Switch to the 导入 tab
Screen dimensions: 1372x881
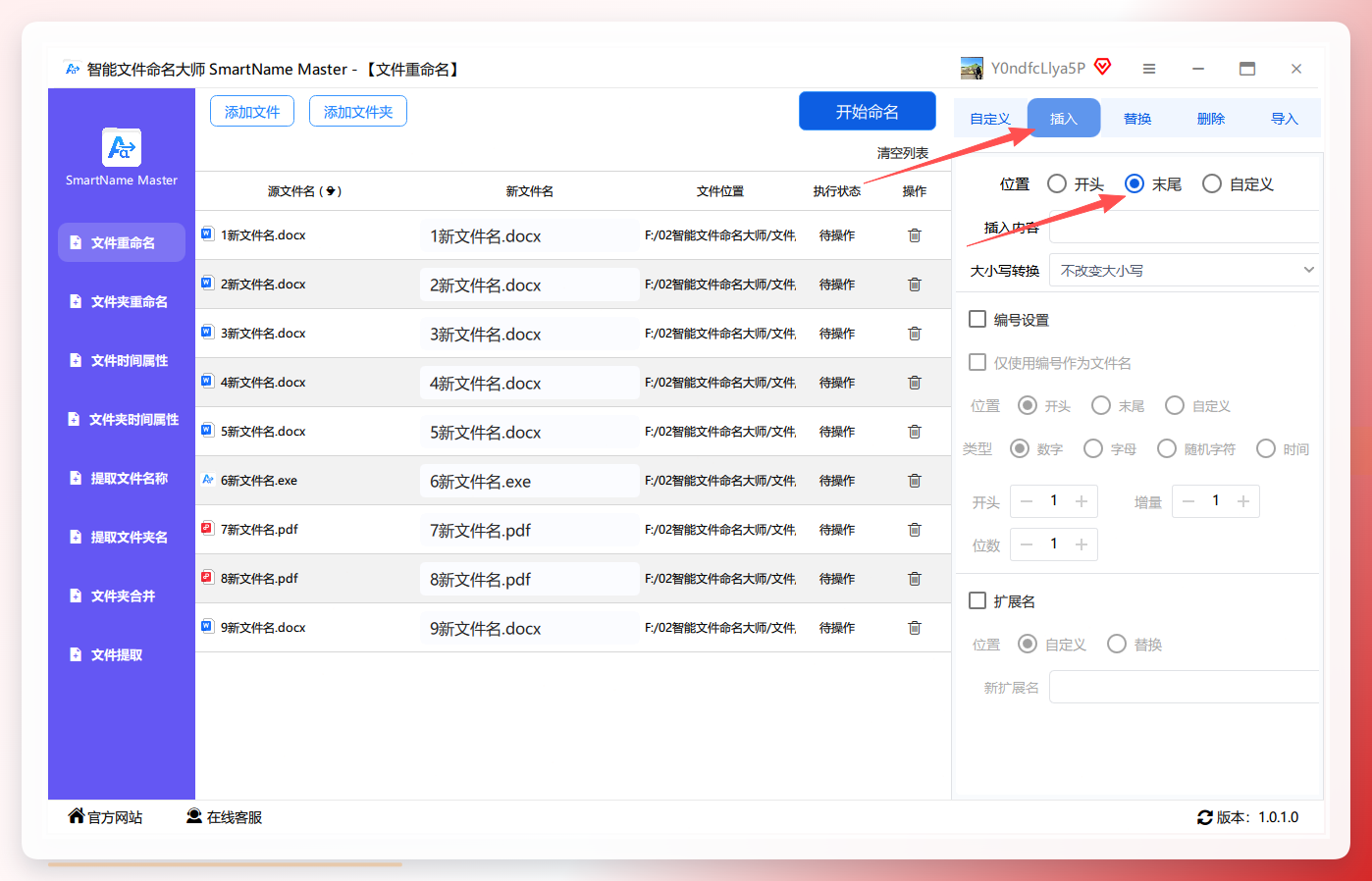click(1285, 119)
